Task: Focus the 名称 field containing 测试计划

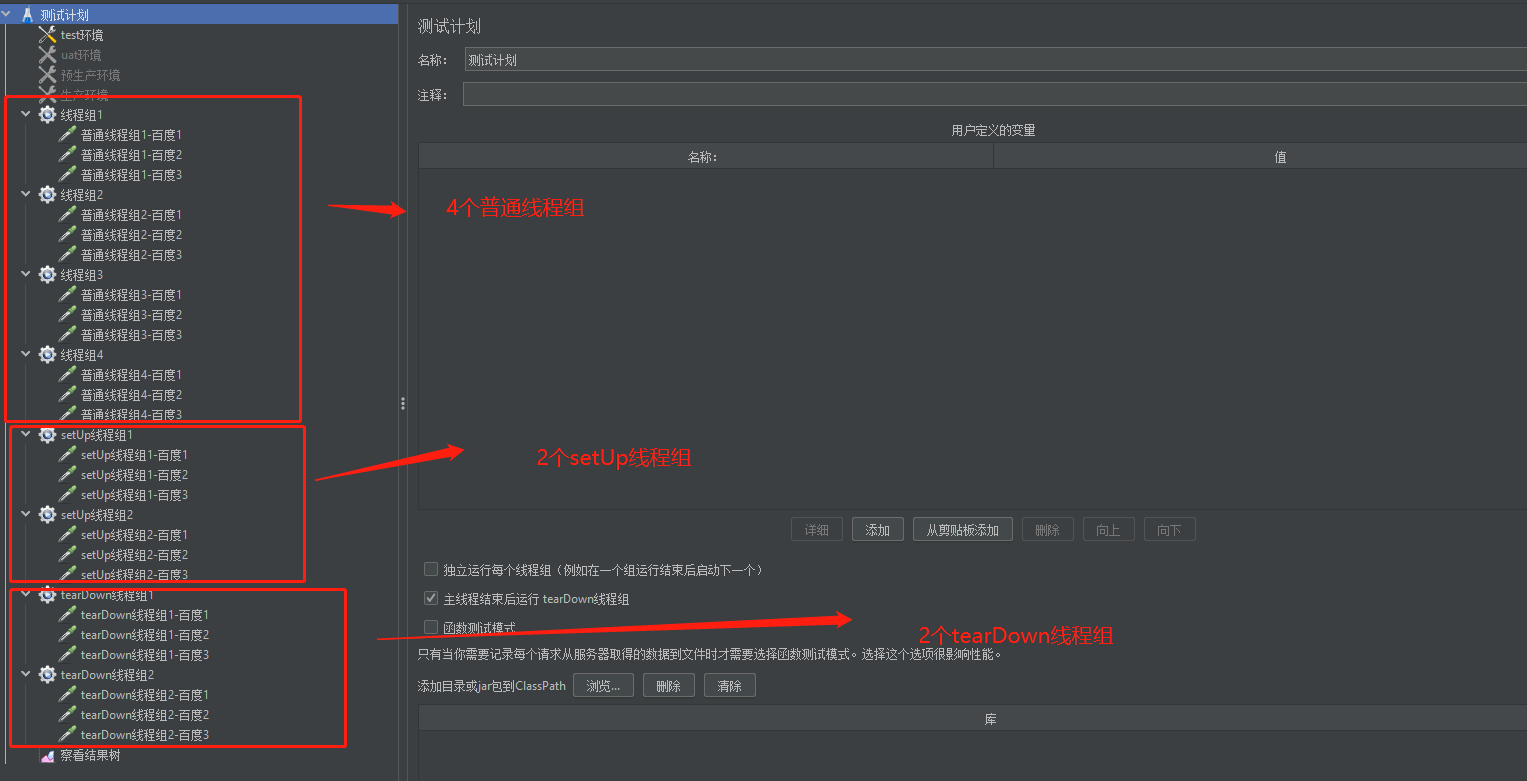Action: pyautogui.click(x=996, y=60)
